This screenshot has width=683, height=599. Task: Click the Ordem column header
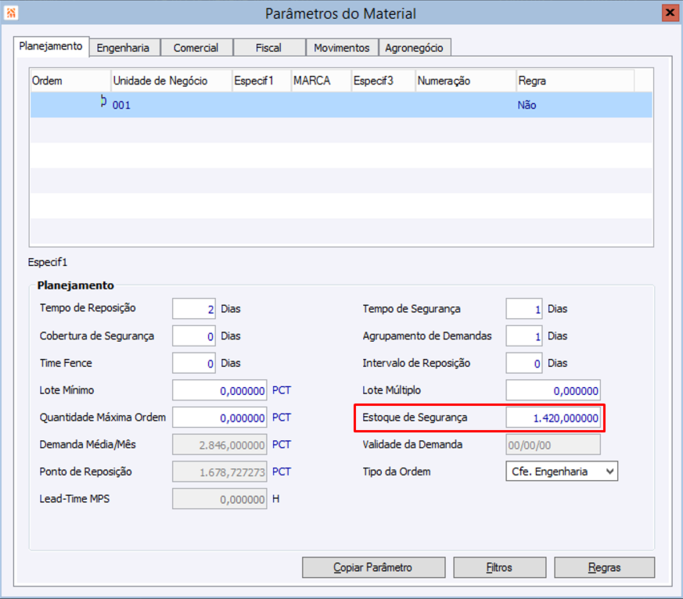tap(71, 81)
